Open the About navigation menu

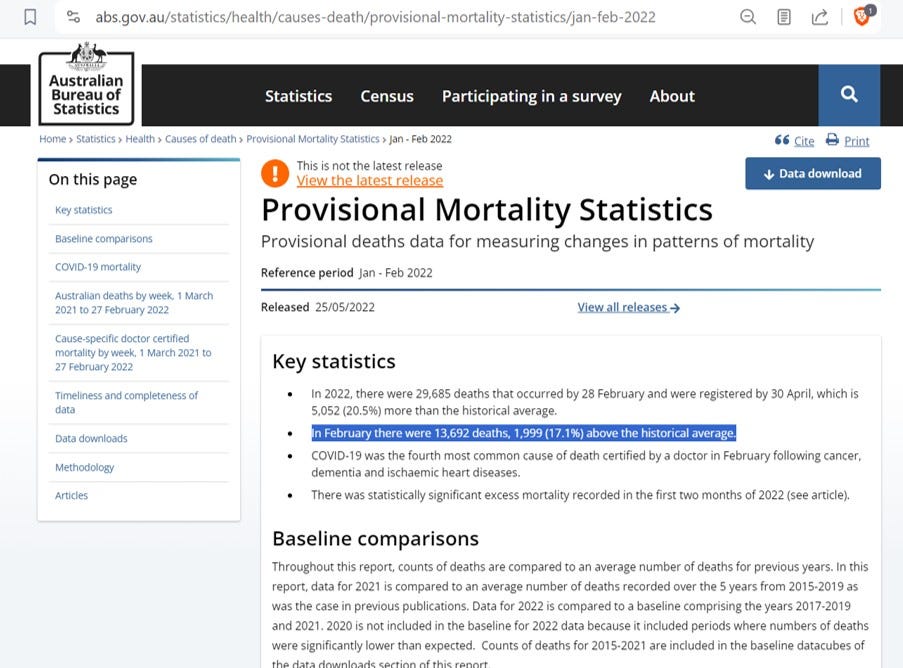(672, 96)
